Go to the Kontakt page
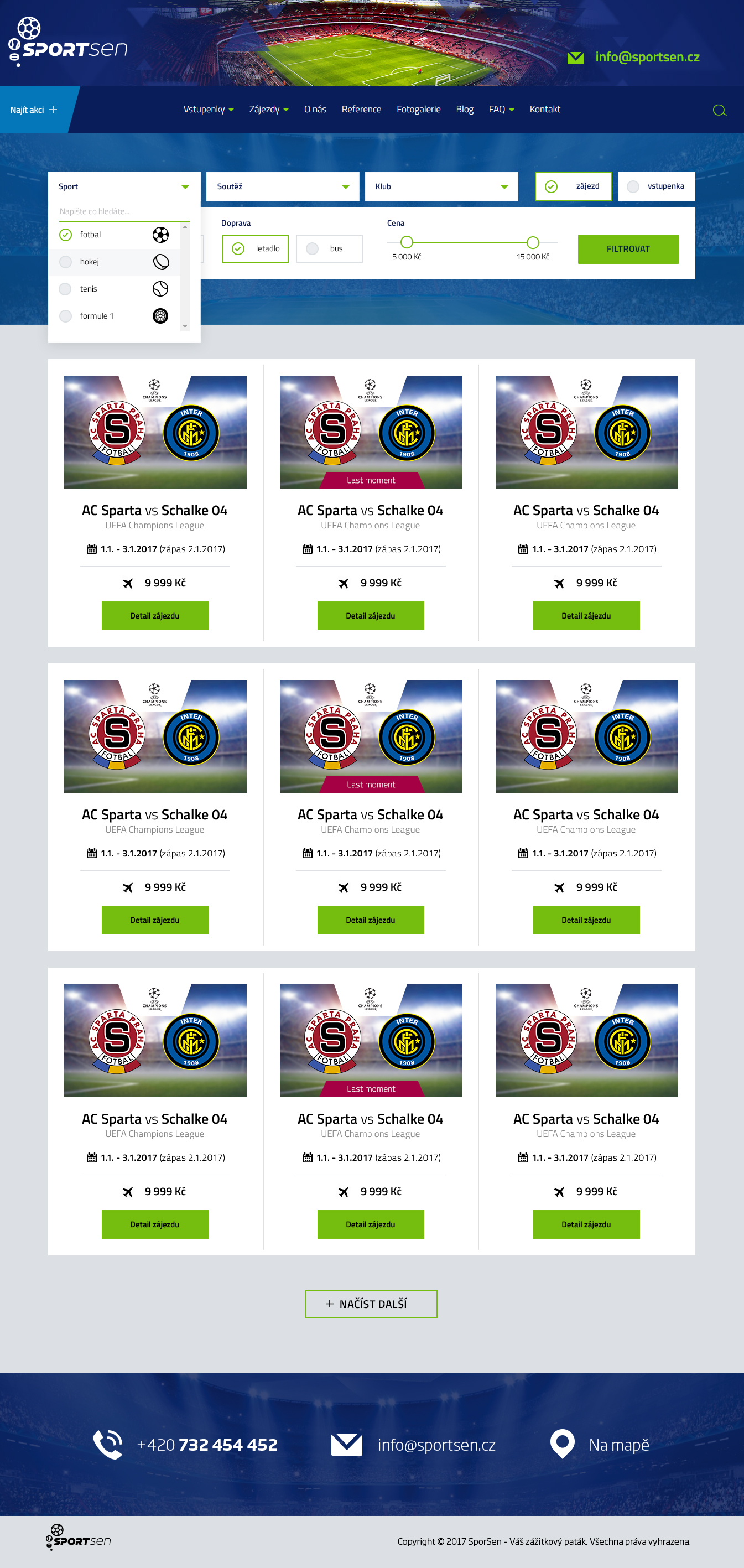 [544, 109]
